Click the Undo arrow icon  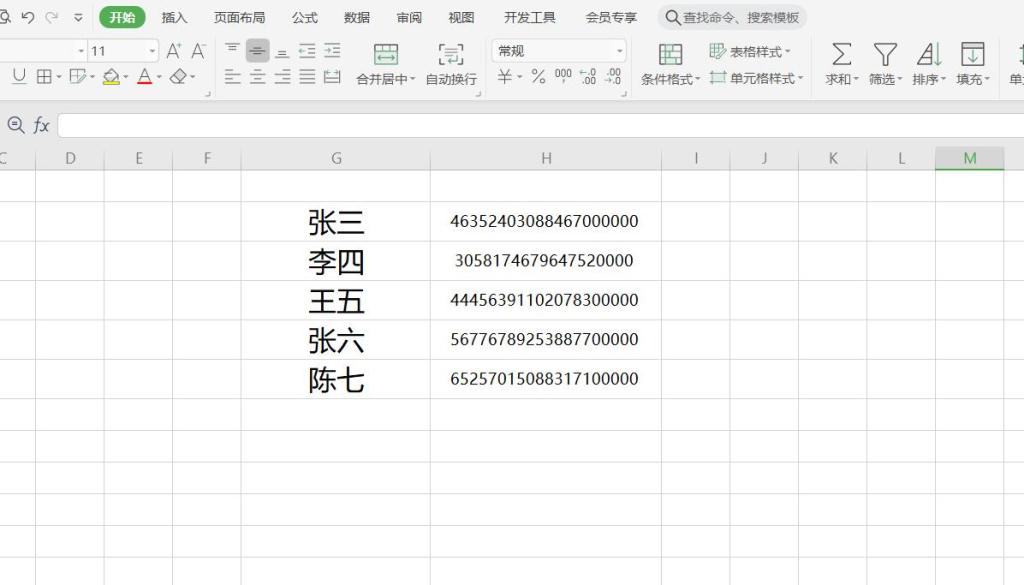coord(28,18)
